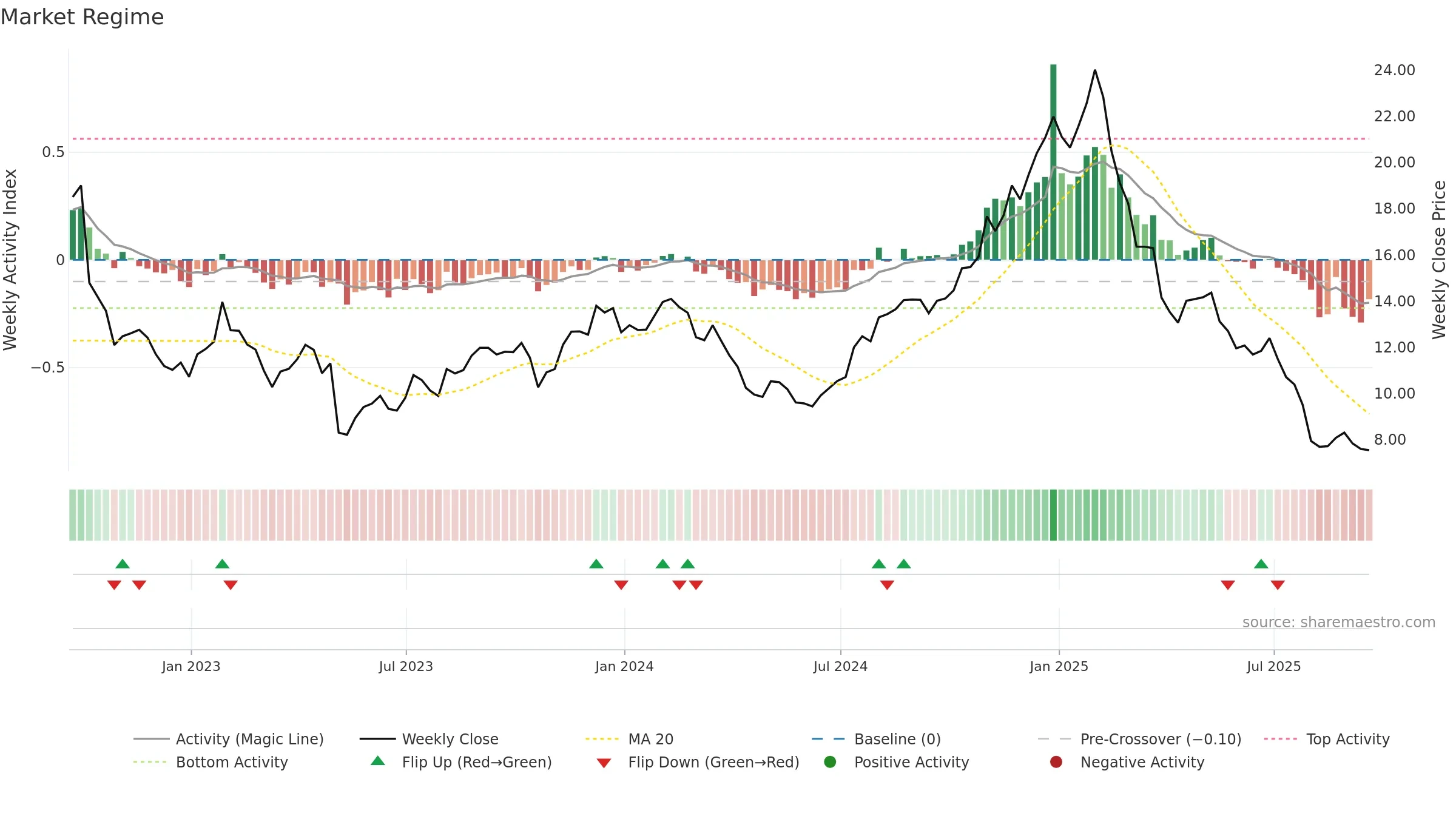The width and height of the screenshot is (1456, 819).
Task: Click the 14.00 price axis label
Action: coord(1395,301)
